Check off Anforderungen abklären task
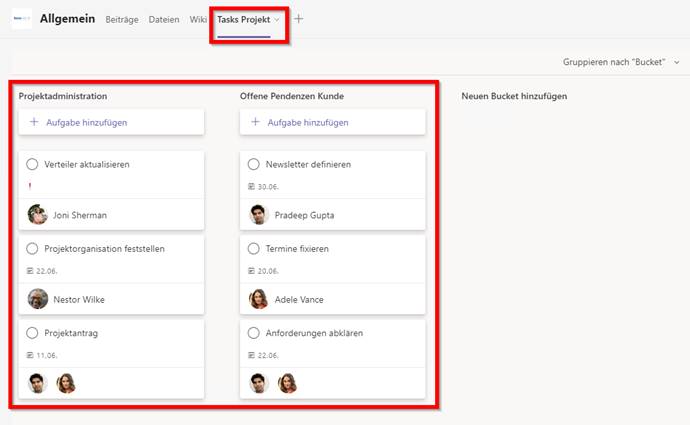Image resolution: width=690 pixels, height=425 pixels. [253, 333]
